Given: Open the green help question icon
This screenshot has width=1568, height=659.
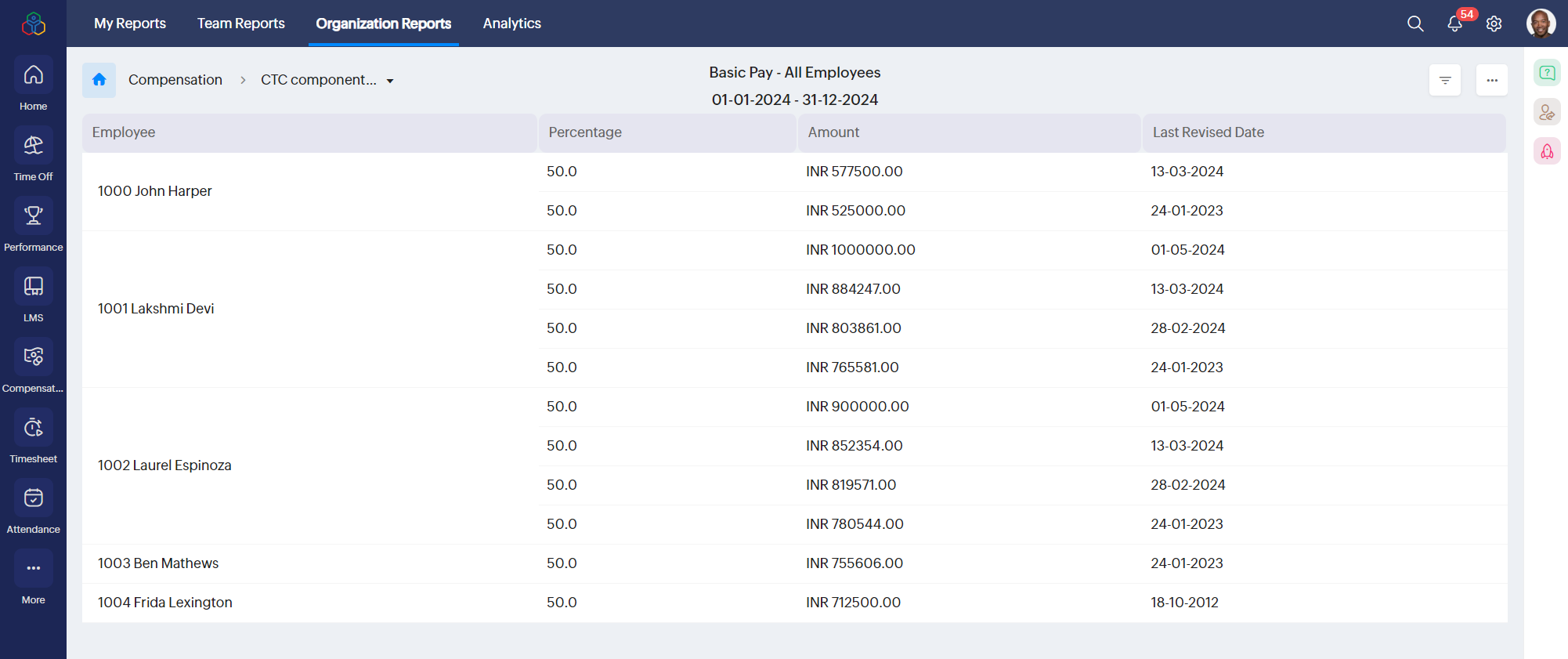Looking at the screenshot, I should [x=1547, y=73].
